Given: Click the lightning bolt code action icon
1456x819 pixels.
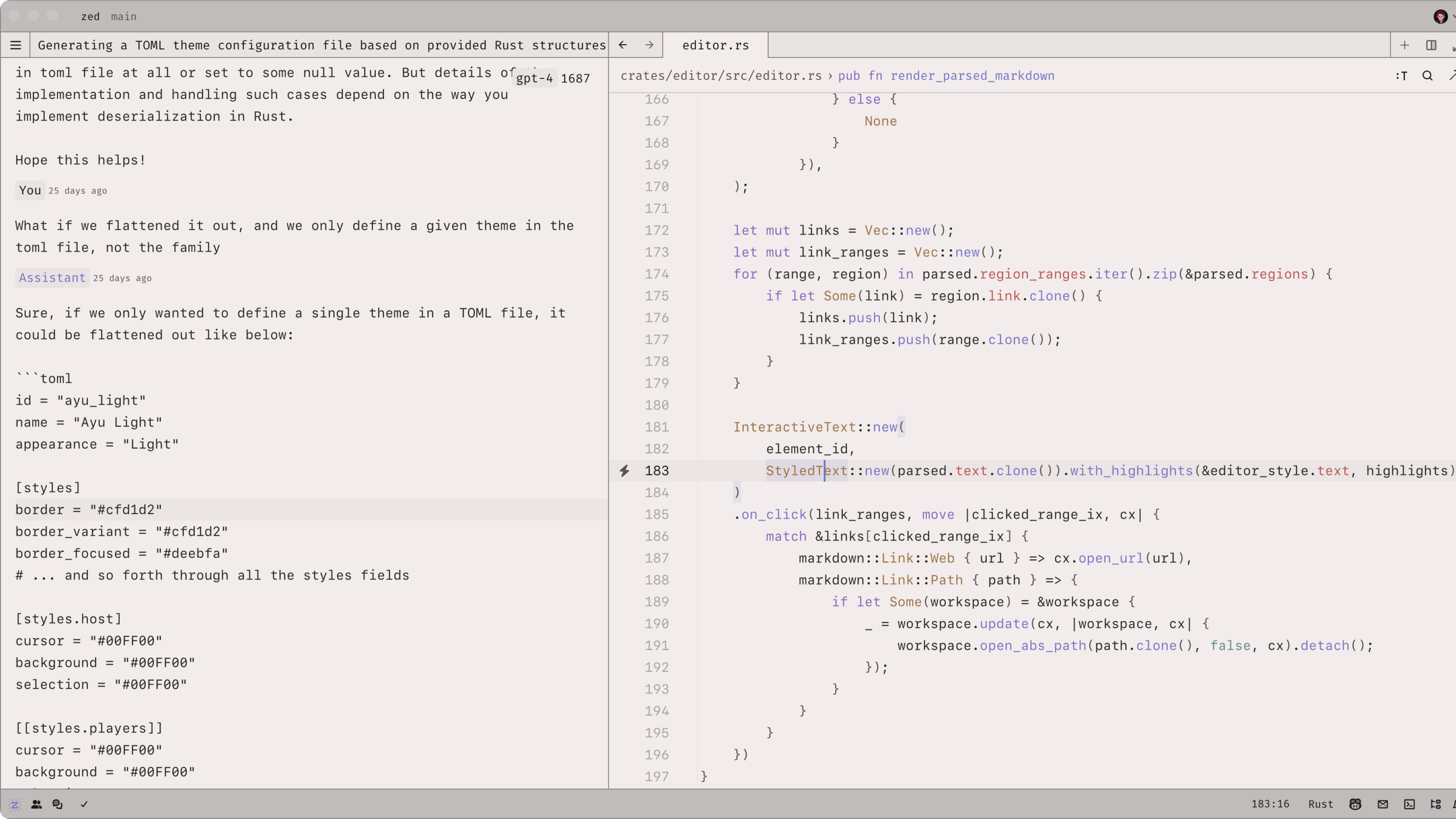Looking at the screenshot, I should pos(624,471).
